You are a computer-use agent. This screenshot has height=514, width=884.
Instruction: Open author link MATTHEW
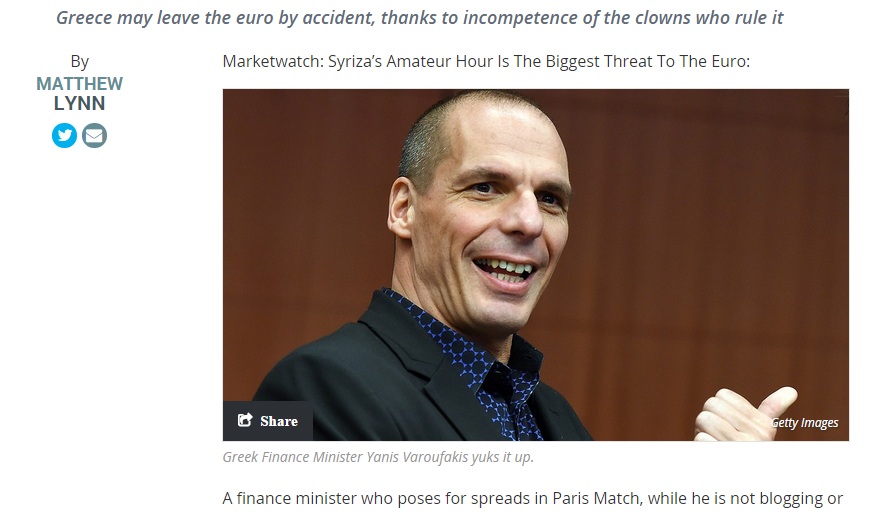(79, 84)
